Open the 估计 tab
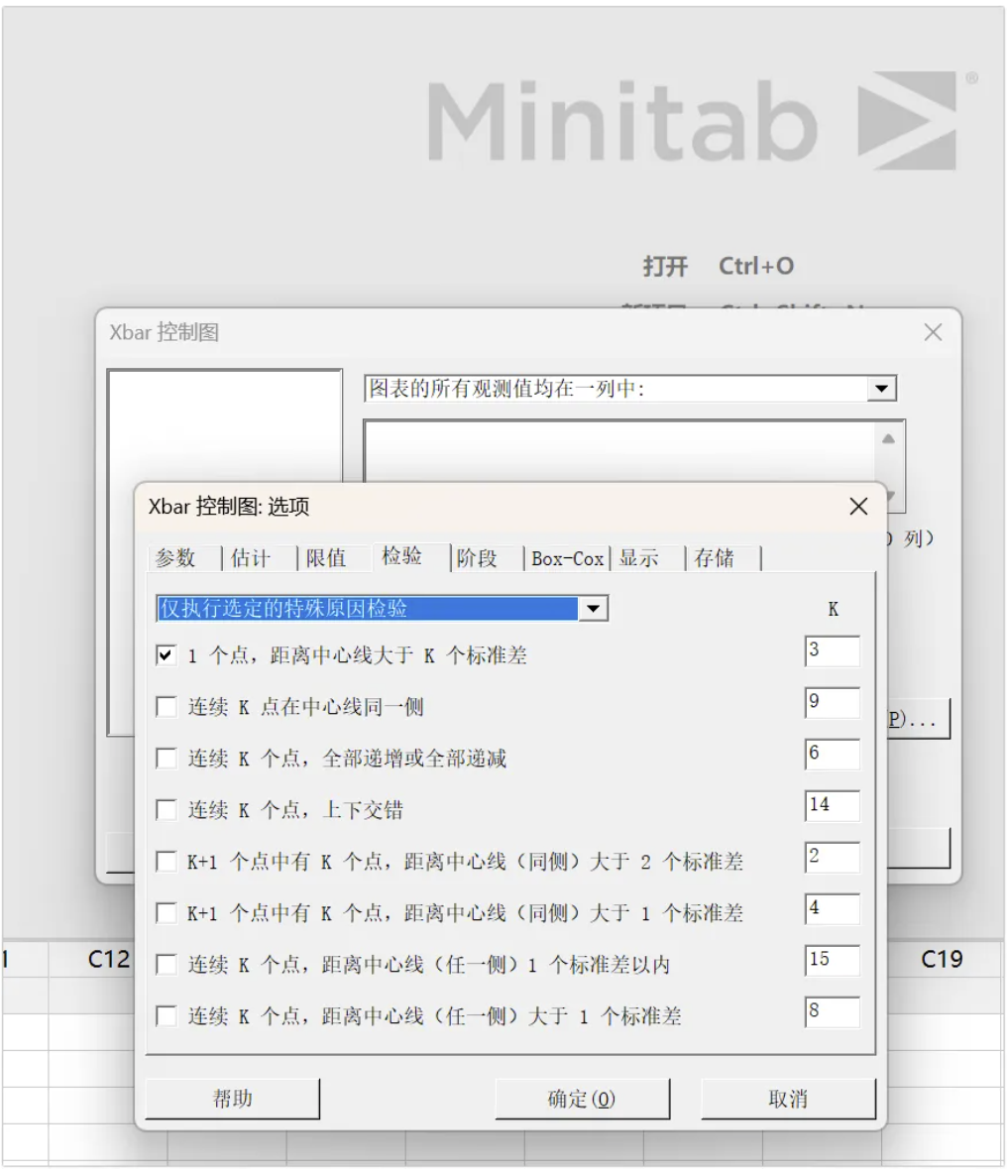 tap(251, 558)
